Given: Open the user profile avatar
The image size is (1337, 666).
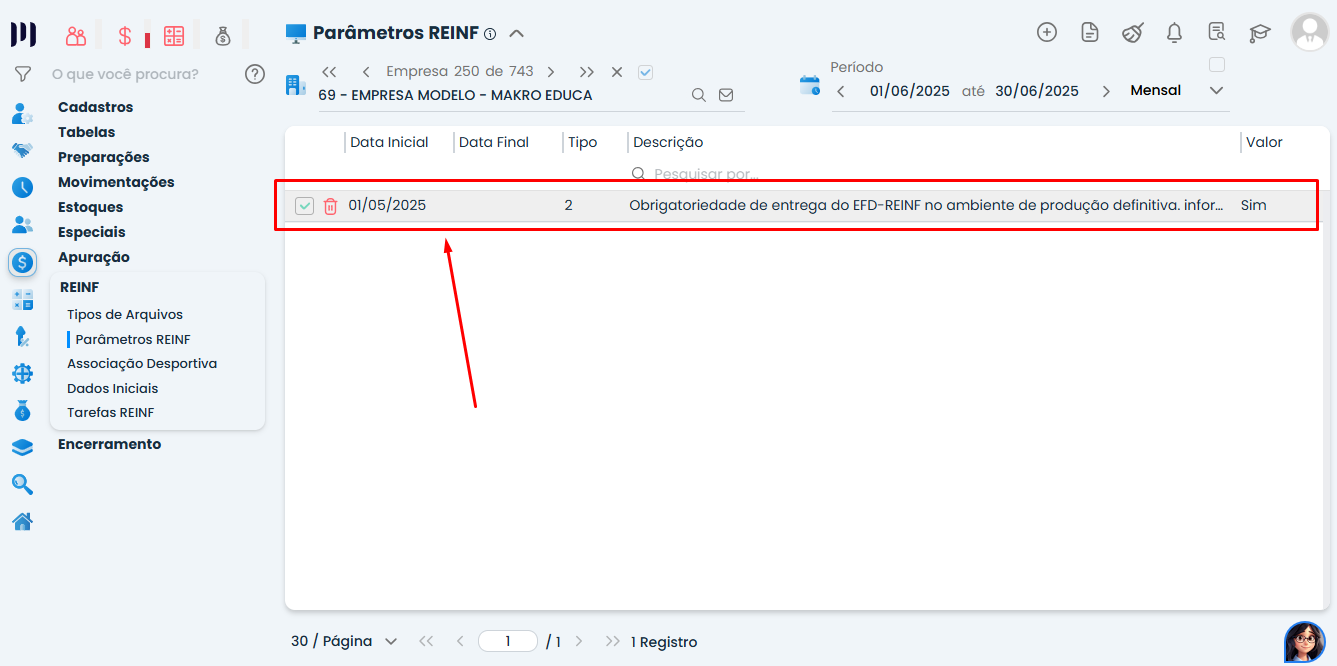Looking at the screenshot, I should click(1309, 32).
